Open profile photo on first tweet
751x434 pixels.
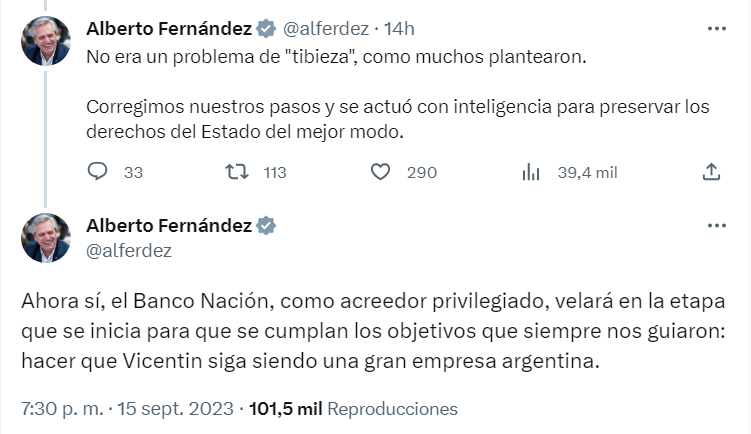(46, 41)
